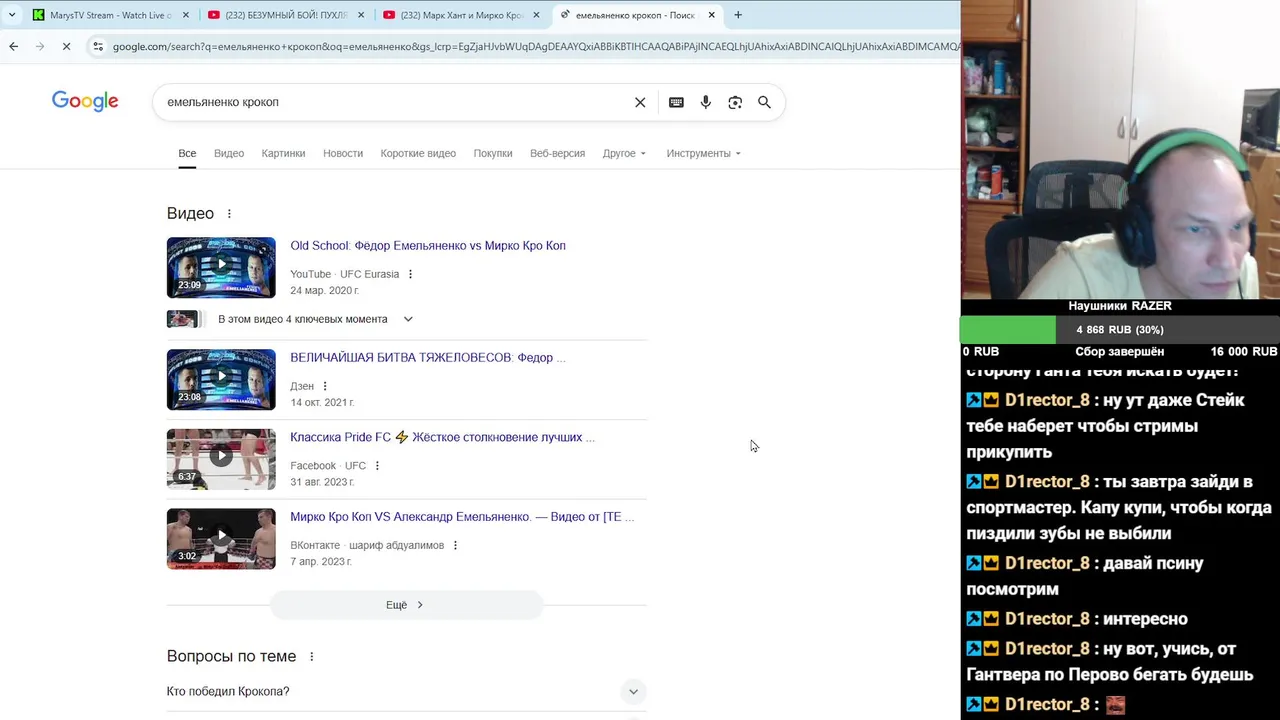Open ВЕЛИЧАЙШАЯ БИТВА ТЯЖЕЛОВЕСОВ link

coord(428,357)
